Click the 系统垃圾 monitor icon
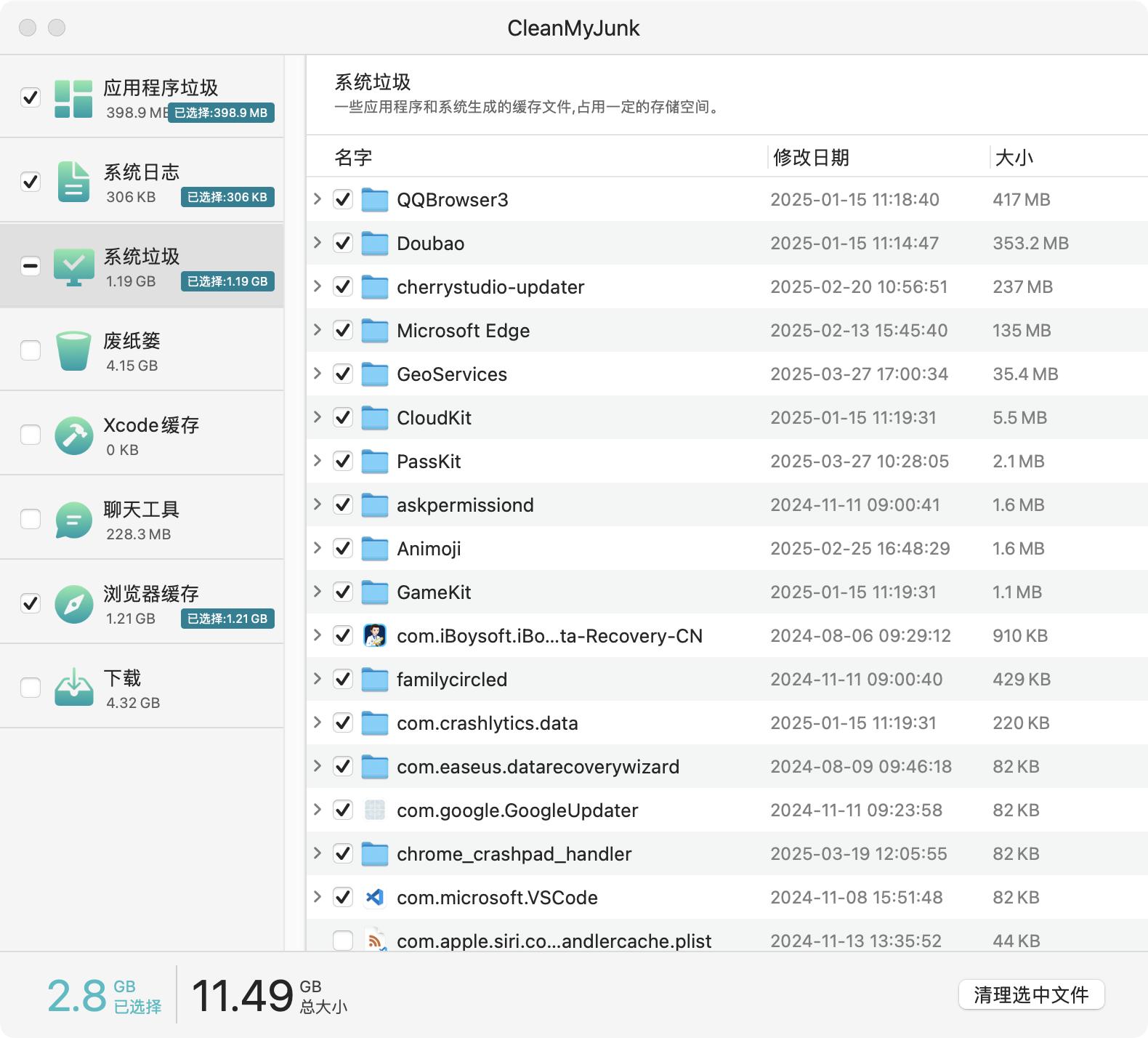This screenshot has width=1148, height=1038. tap(73, 267)
